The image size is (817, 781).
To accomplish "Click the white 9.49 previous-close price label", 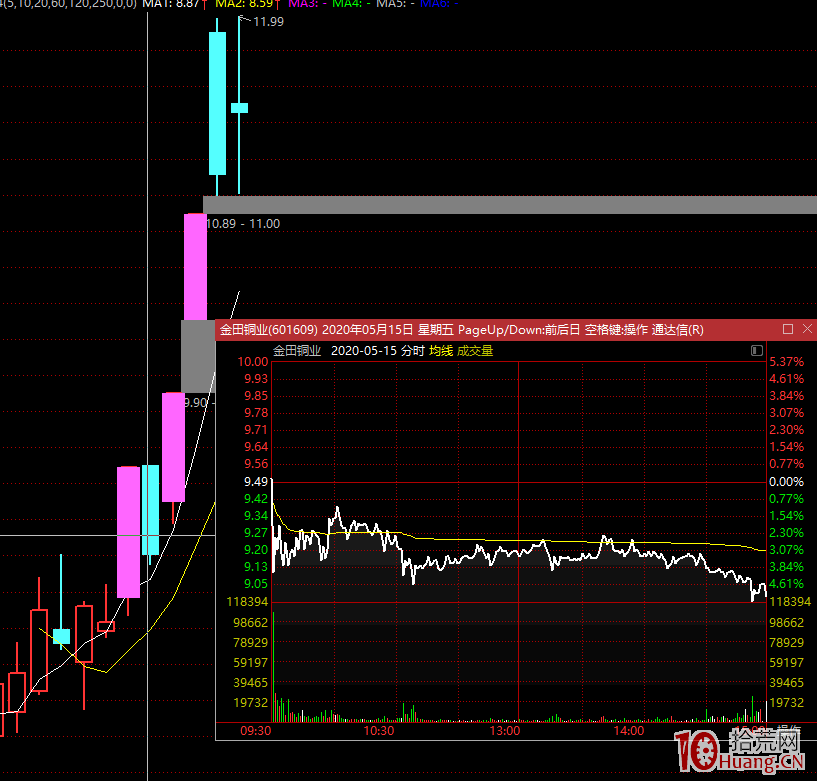I will pos(256,481).
